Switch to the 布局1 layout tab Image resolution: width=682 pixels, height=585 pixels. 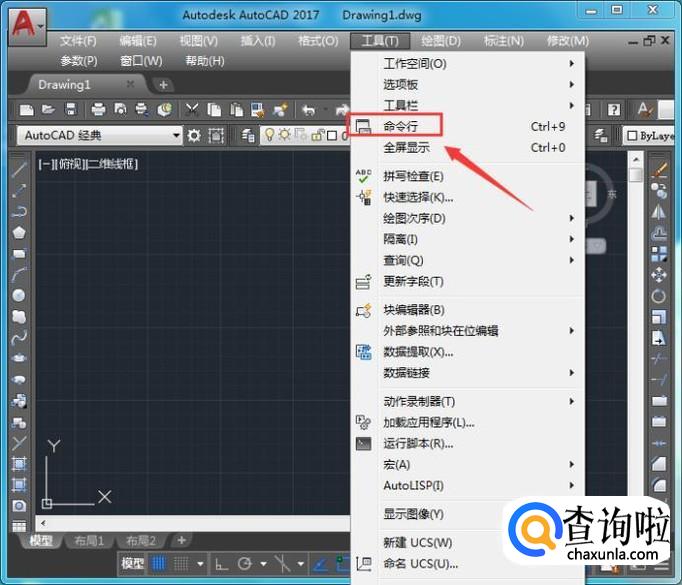89,541
